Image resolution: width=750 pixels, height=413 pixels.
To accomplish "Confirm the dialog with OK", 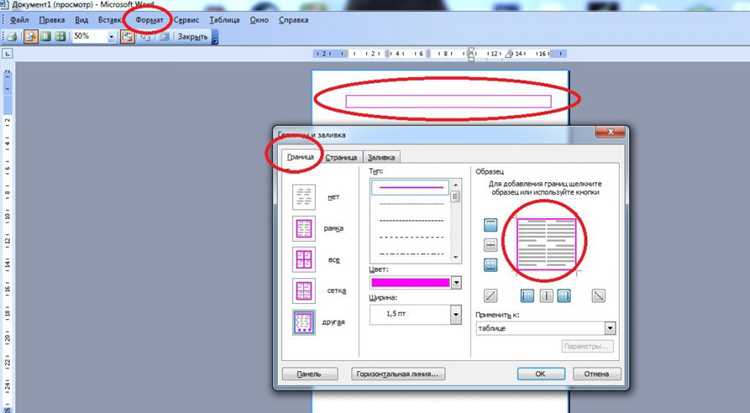I will pyautogui.click(x=540, y=374).
